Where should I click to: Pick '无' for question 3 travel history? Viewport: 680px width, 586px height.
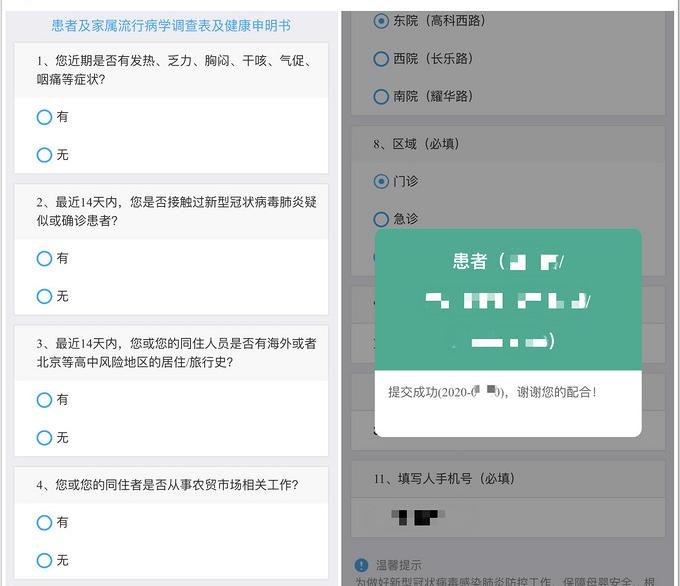[x=44, y=438]
